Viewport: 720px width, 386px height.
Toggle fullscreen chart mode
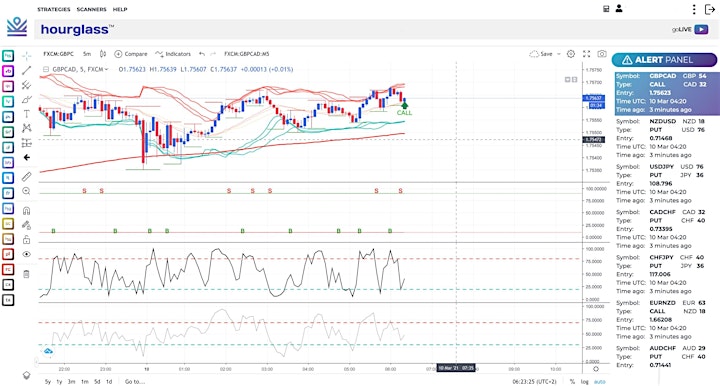click(x=586, y=54)
